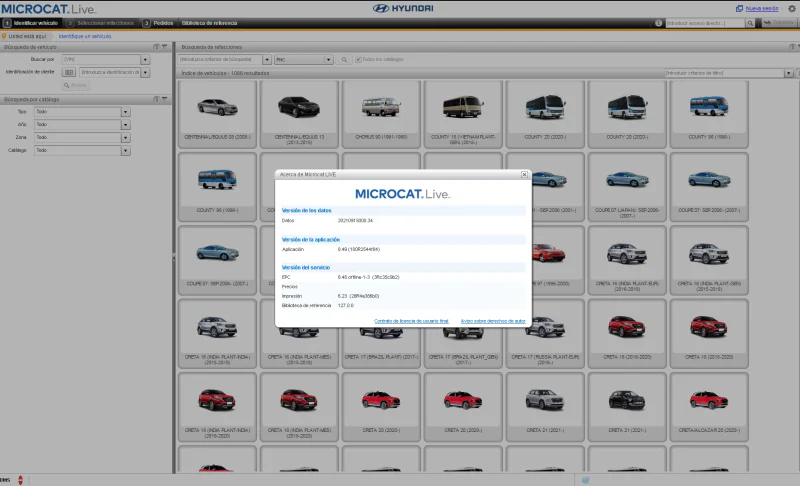The width and height of the screenshot is (800, 486).
Task: Click the settings gear icon
Action: (x=791, y=8)
